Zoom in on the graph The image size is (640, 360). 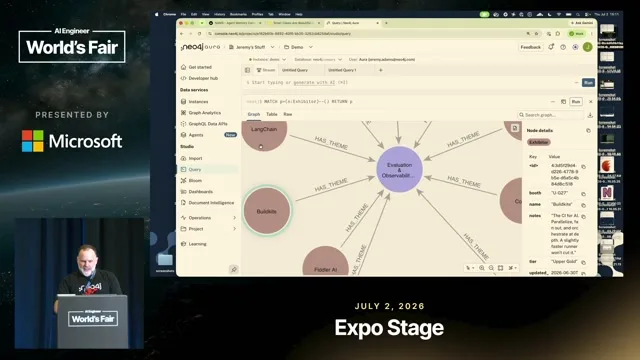coord(482,268)
